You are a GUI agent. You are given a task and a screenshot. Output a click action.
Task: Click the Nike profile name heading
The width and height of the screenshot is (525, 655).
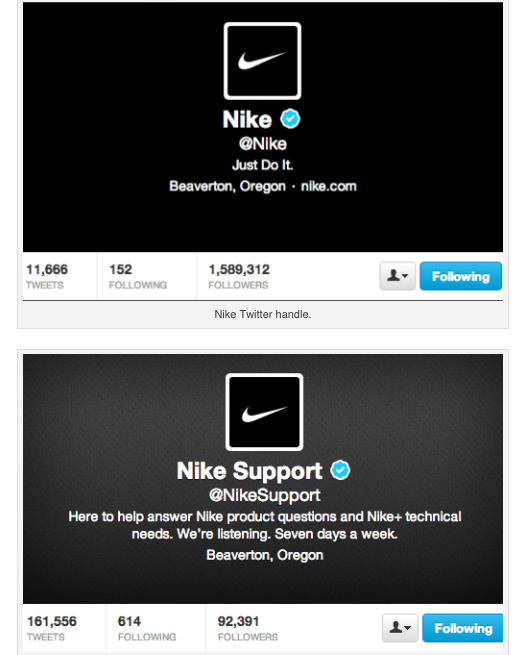[x=247, y=119]
